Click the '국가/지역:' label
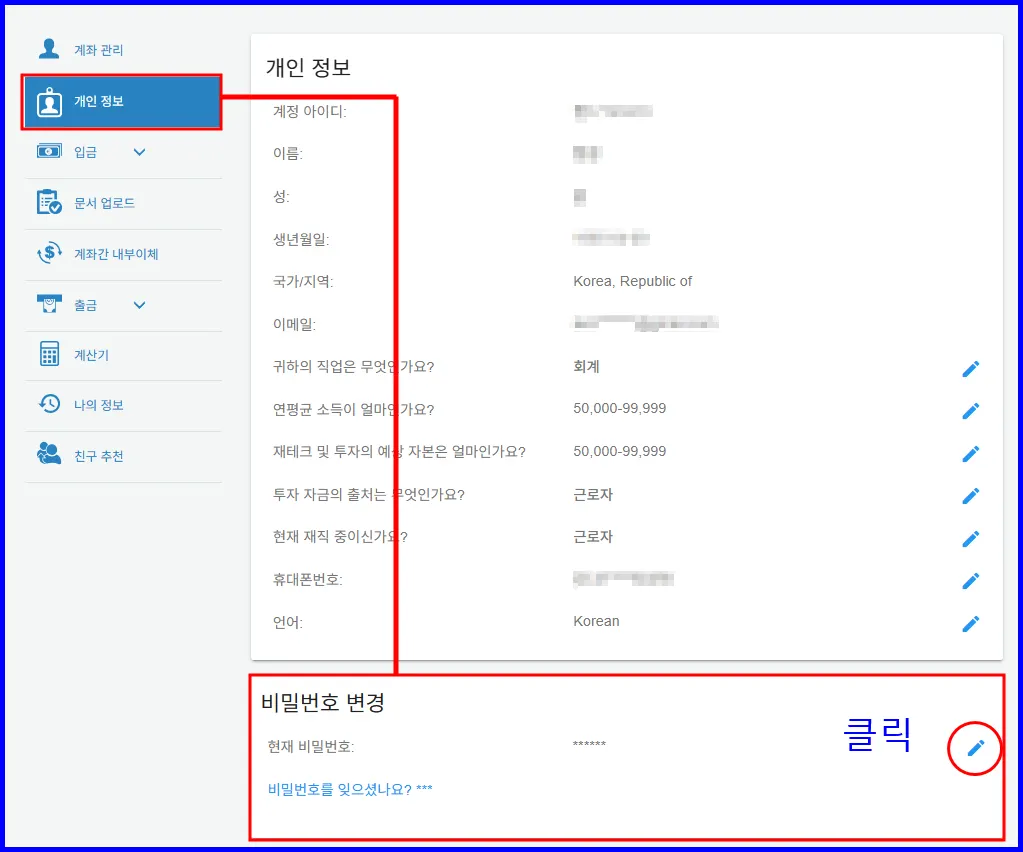The width and height of the screenshot is (1023, 852). click(303, 281)
